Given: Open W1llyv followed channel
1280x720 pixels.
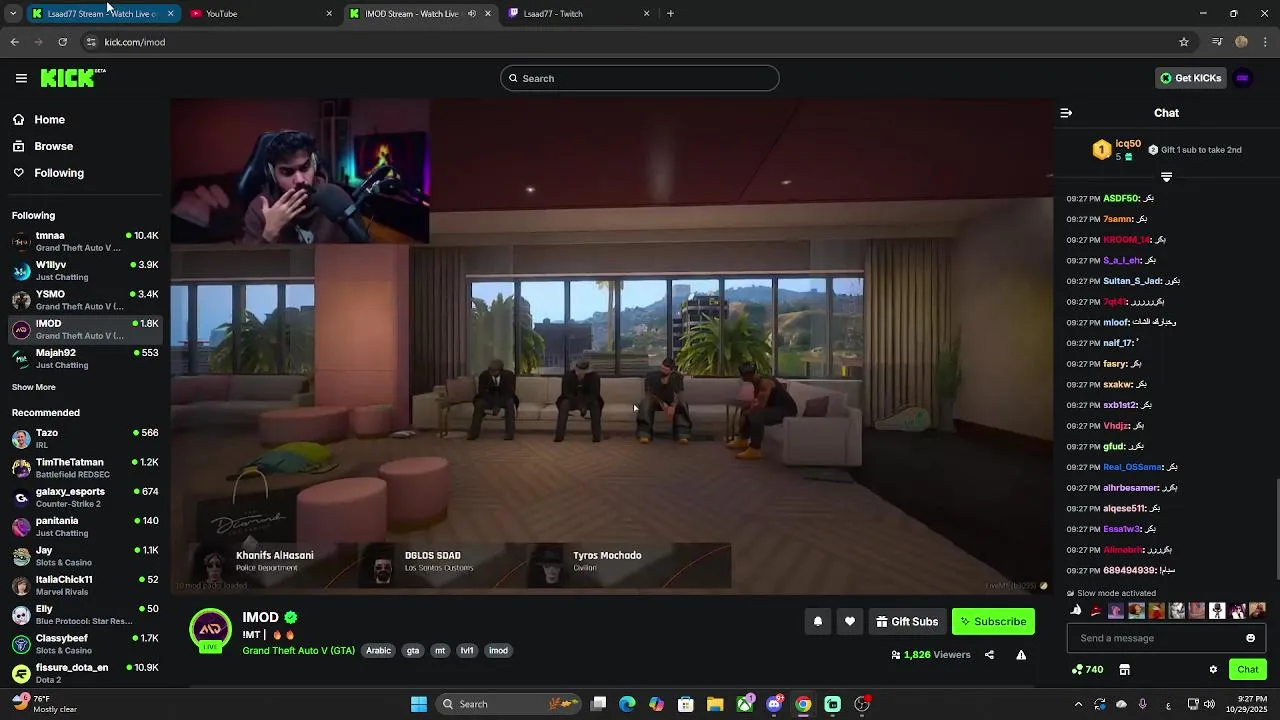Looking at the screenshot, I should tap(85, 271).
